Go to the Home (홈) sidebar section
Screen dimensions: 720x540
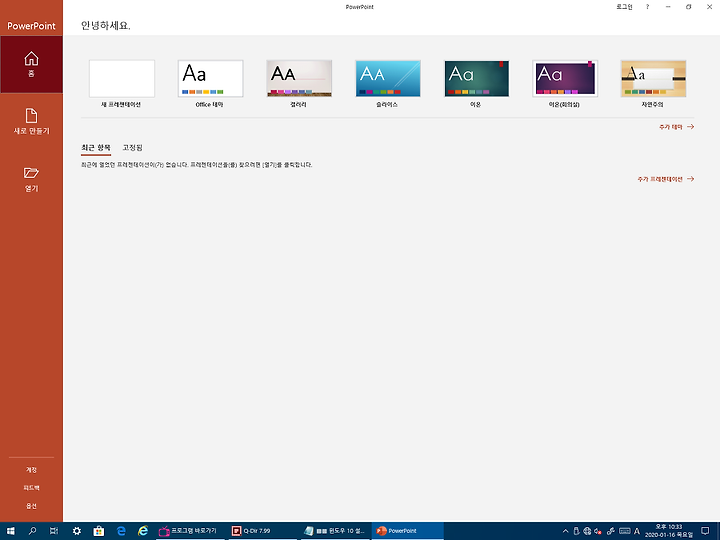pyautogui.click(x=31, y=65)
